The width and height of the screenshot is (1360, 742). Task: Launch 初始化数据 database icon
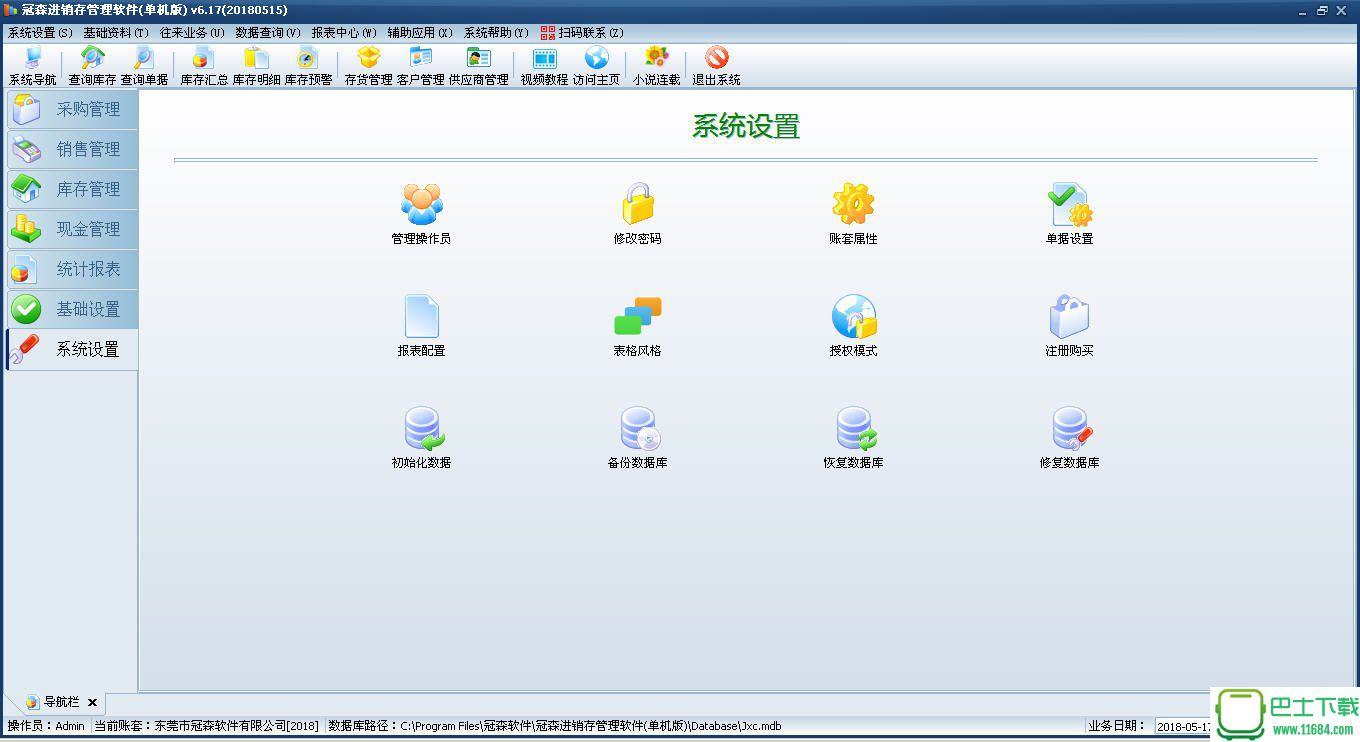tap(423, 428)
